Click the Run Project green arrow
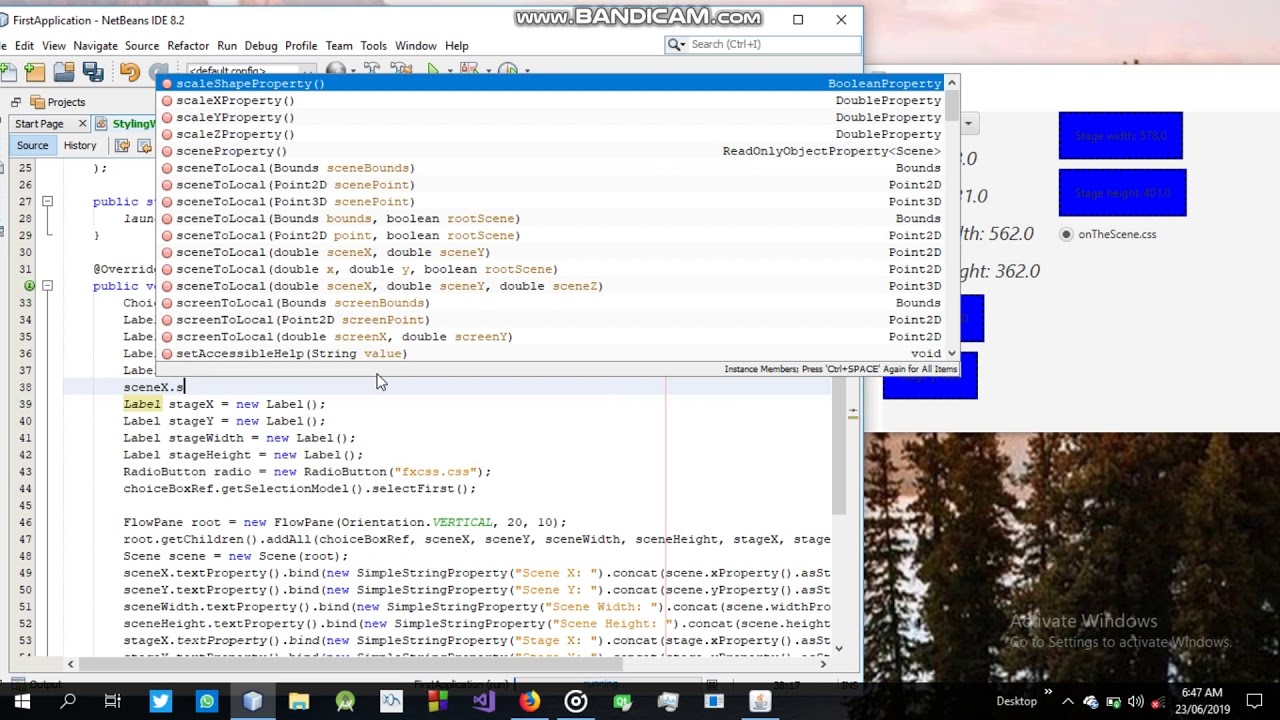The image size is (1280, 720). (433, 69)
